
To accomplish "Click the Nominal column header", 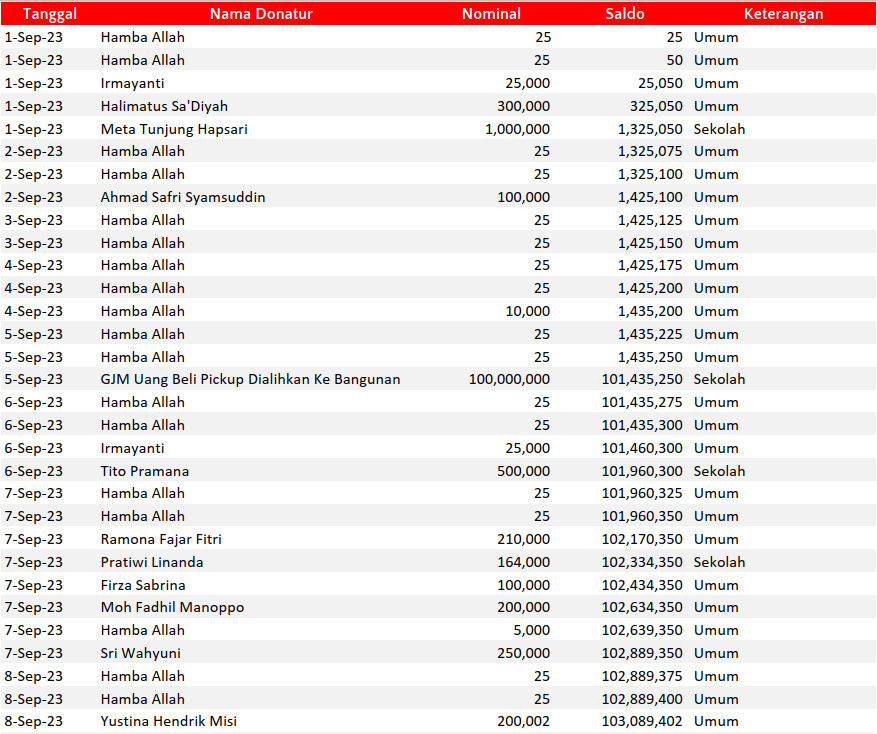I will point(491,14).
